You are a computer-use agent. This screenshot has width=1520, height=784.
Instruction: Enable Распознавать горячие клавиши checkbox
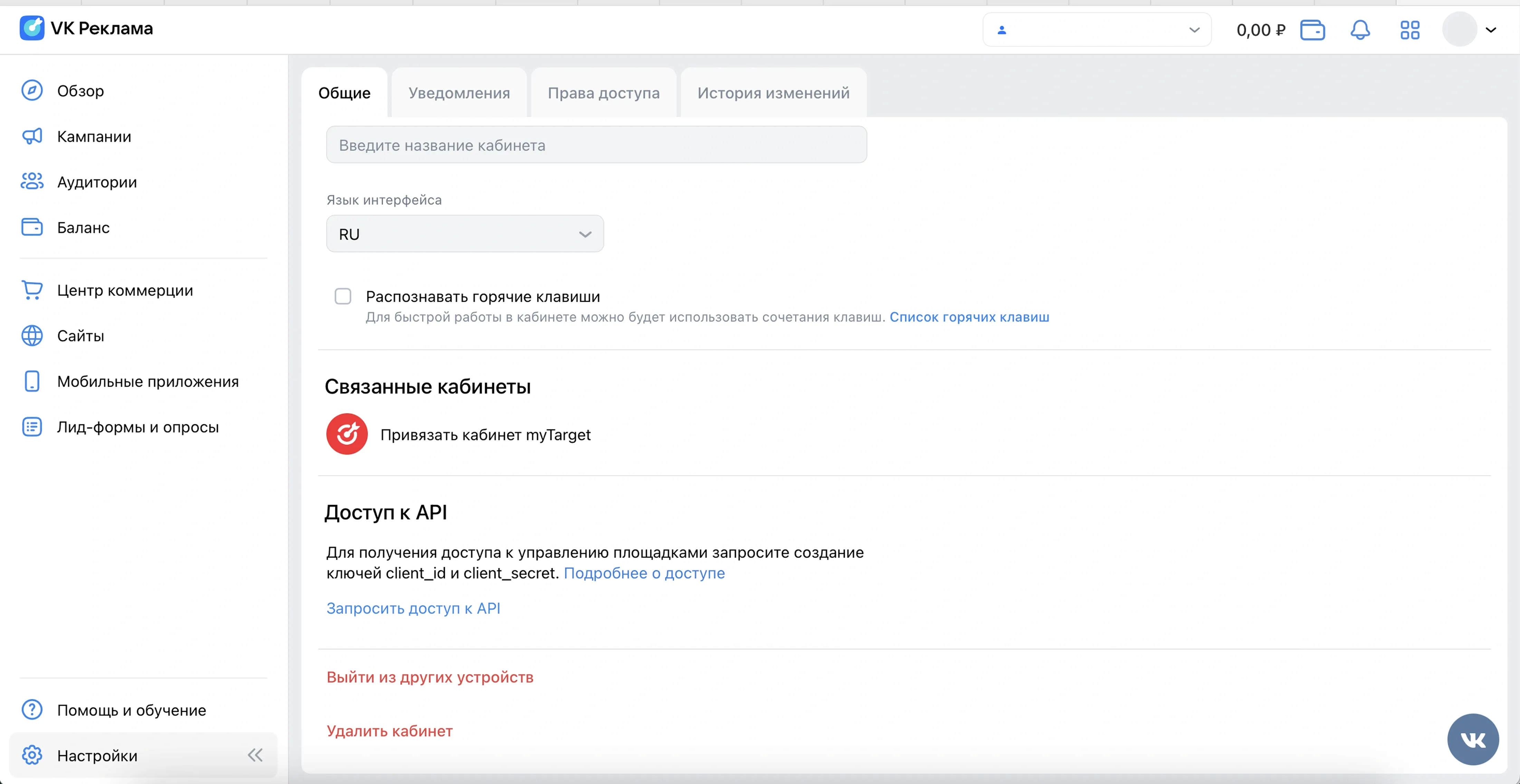point(343,296)
